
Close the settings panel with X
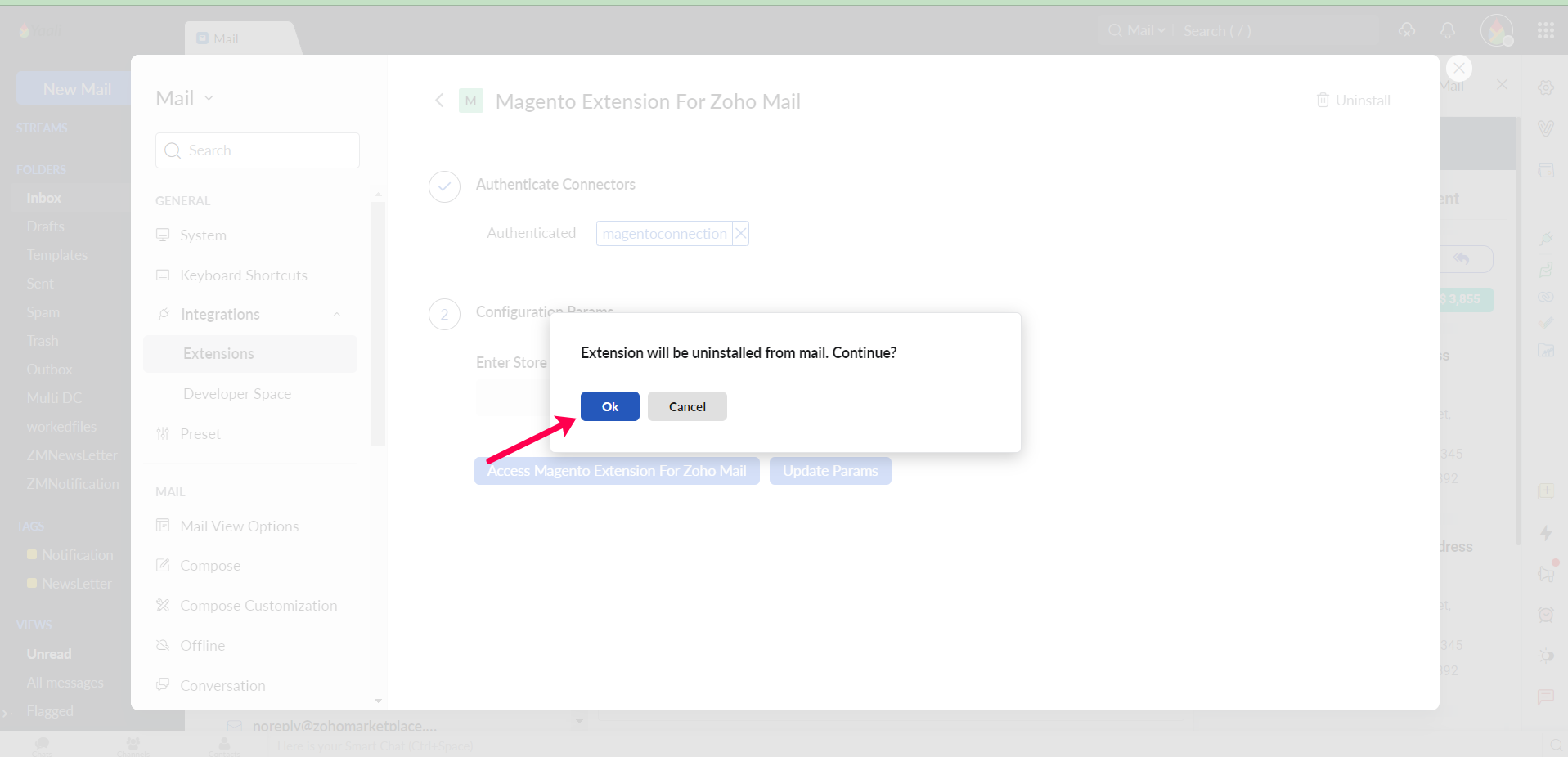pos(1458,69)
